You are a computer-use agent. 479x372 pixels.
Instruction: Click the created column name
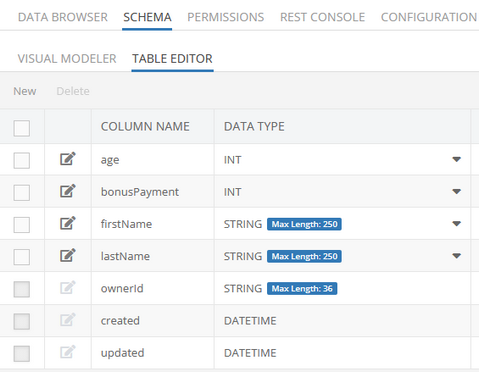coord(120,321)
